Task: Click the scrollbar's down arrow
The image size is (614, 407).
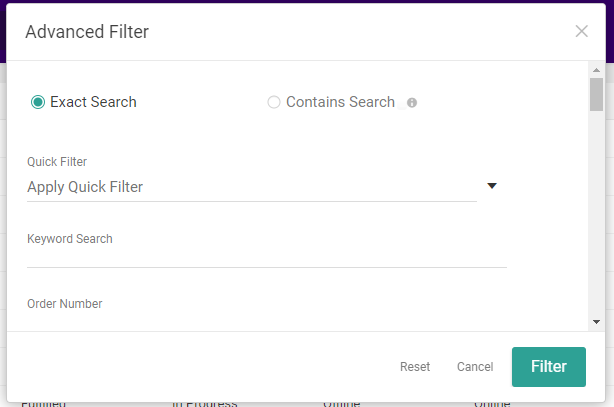Action: coord(596,322)
